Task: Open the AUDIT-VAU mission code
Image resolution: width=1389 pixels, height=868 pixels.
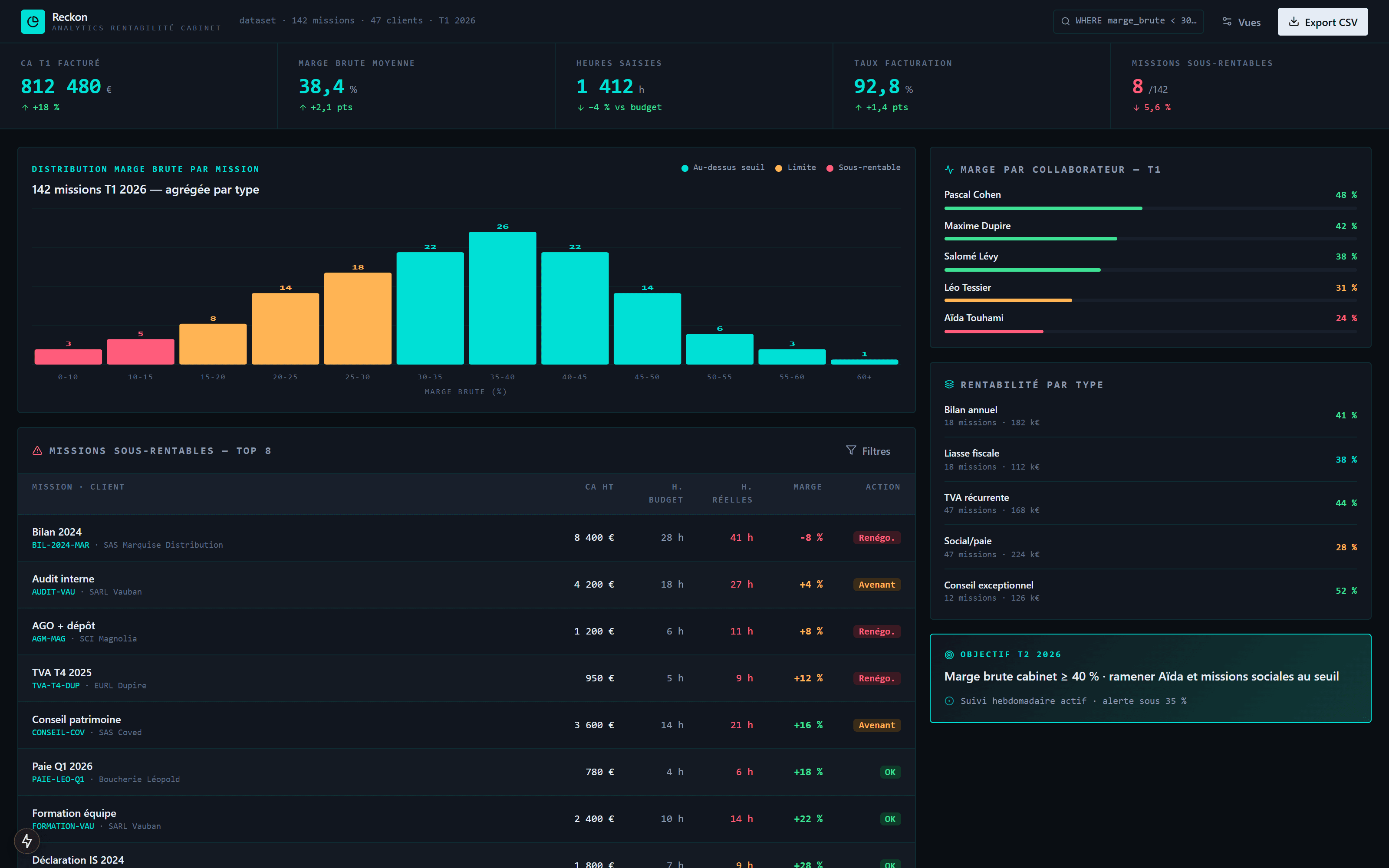Action: 53,592
